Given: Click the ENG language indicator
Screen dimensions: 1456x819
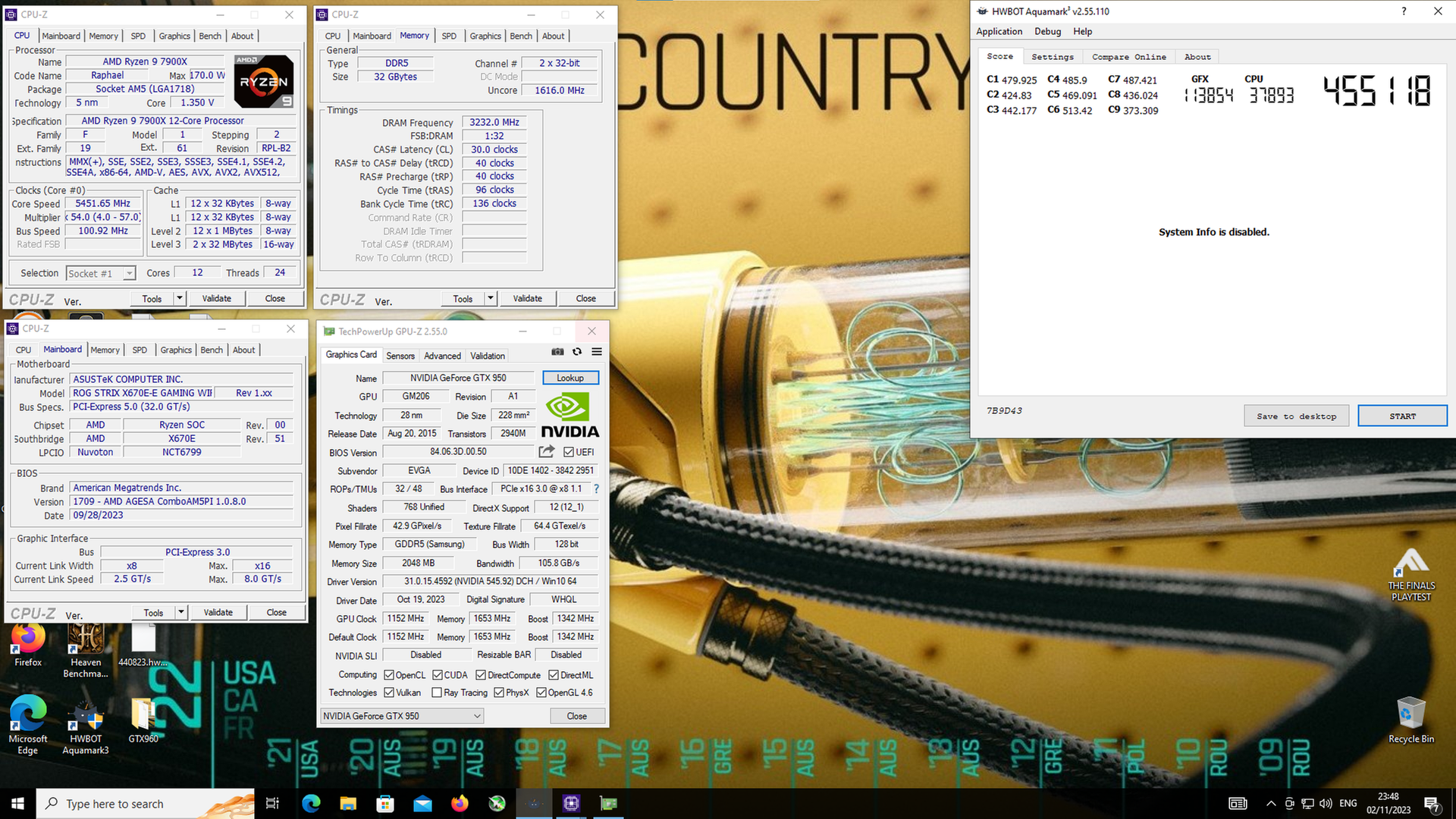Looking at the screenshot, I should pos(1348,804).
